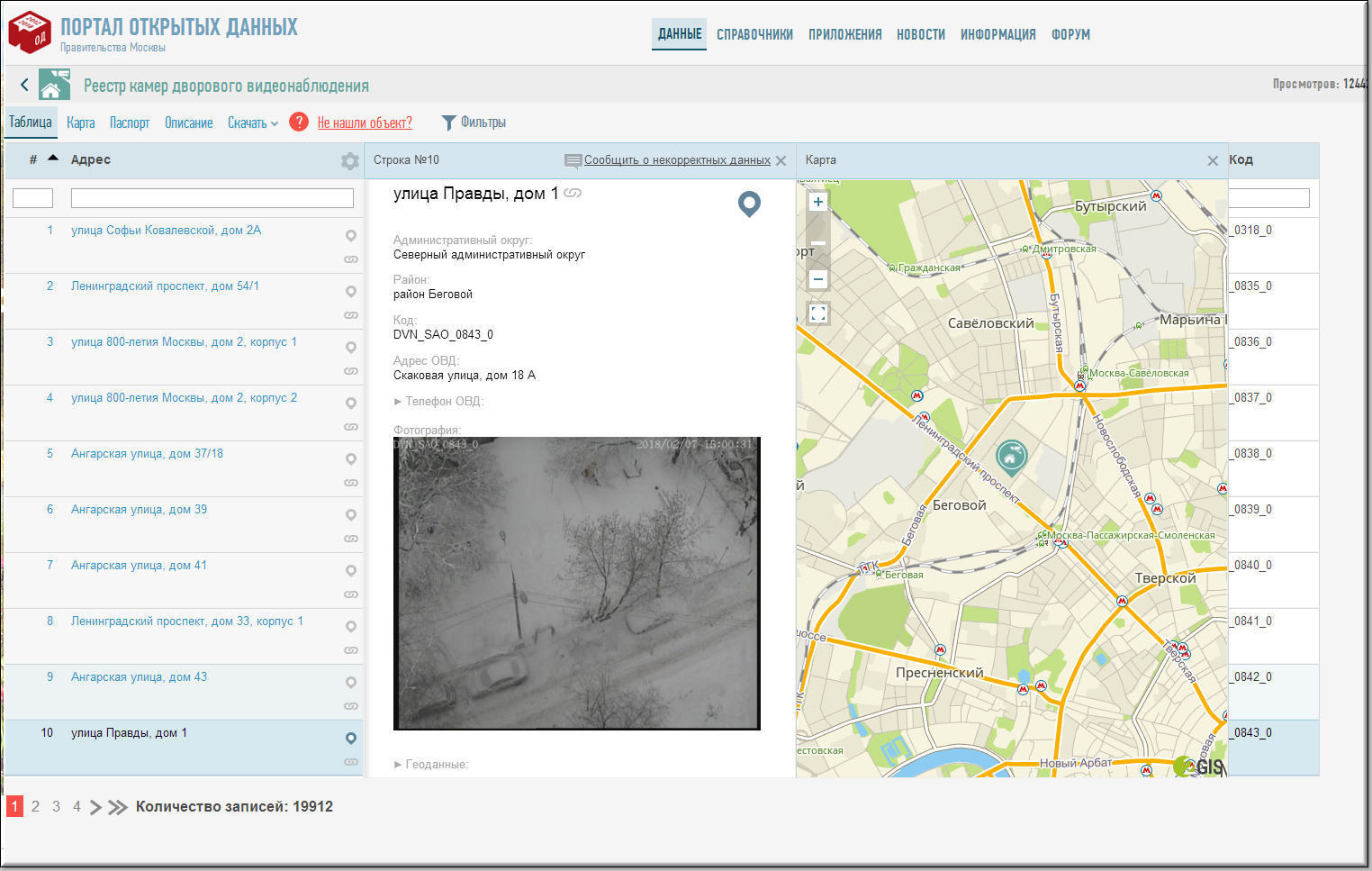Click the red question mark help icon
The height and width of the screenshot is (871, 1372).
coord(299,122)
